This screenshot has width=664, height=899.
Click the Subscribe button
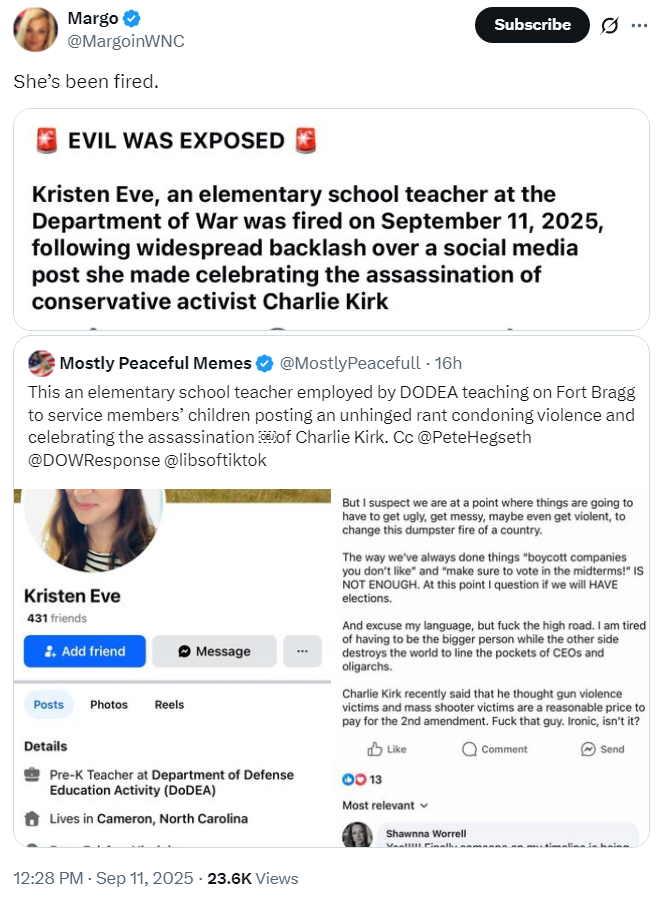[x=532, y=25]
